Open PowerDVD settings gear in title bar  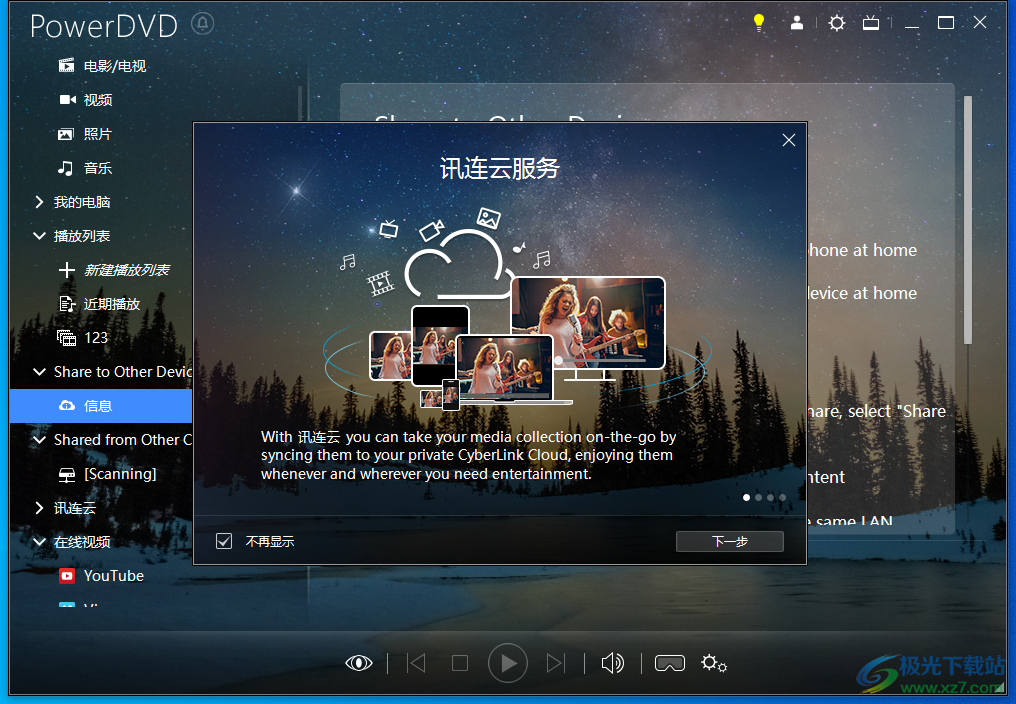click(837, 23)
